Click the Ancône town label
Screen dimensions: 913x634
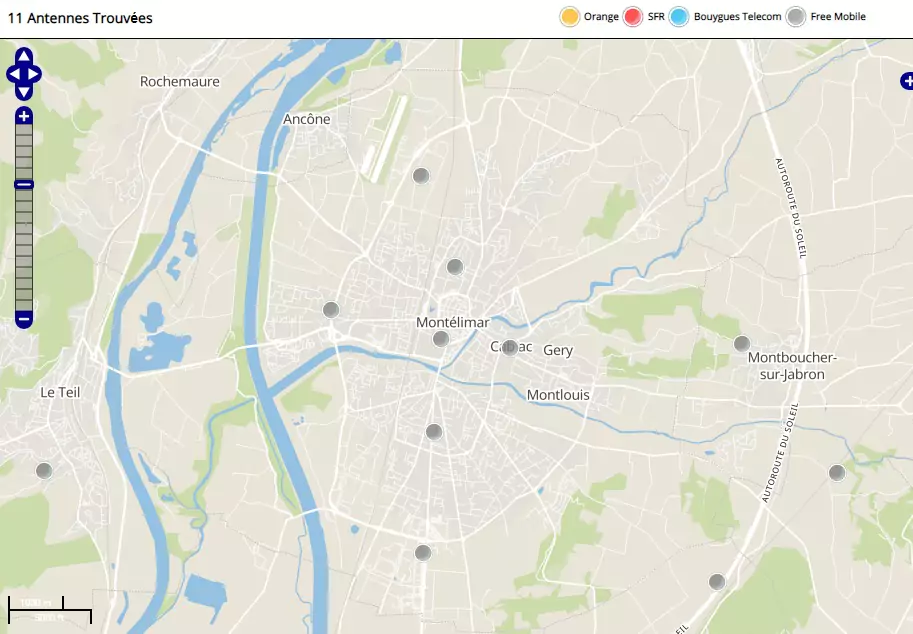[x=306, y=119]
